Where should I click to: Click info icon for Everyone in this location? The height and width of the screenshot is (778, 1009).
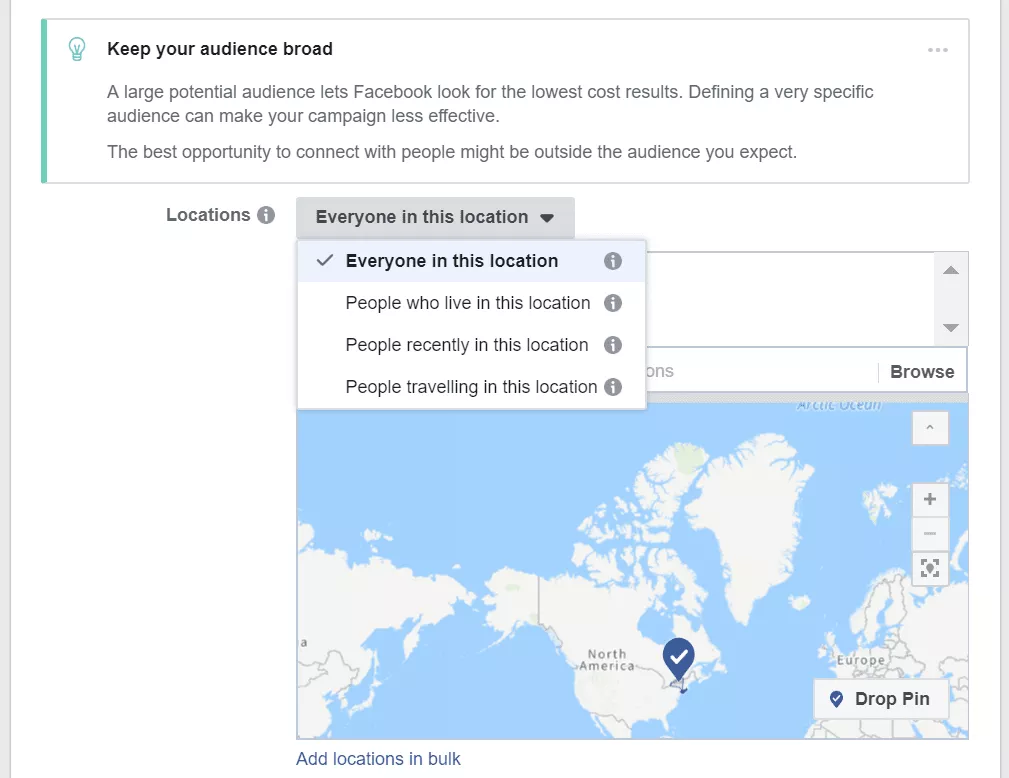click(x=613, y=261)
